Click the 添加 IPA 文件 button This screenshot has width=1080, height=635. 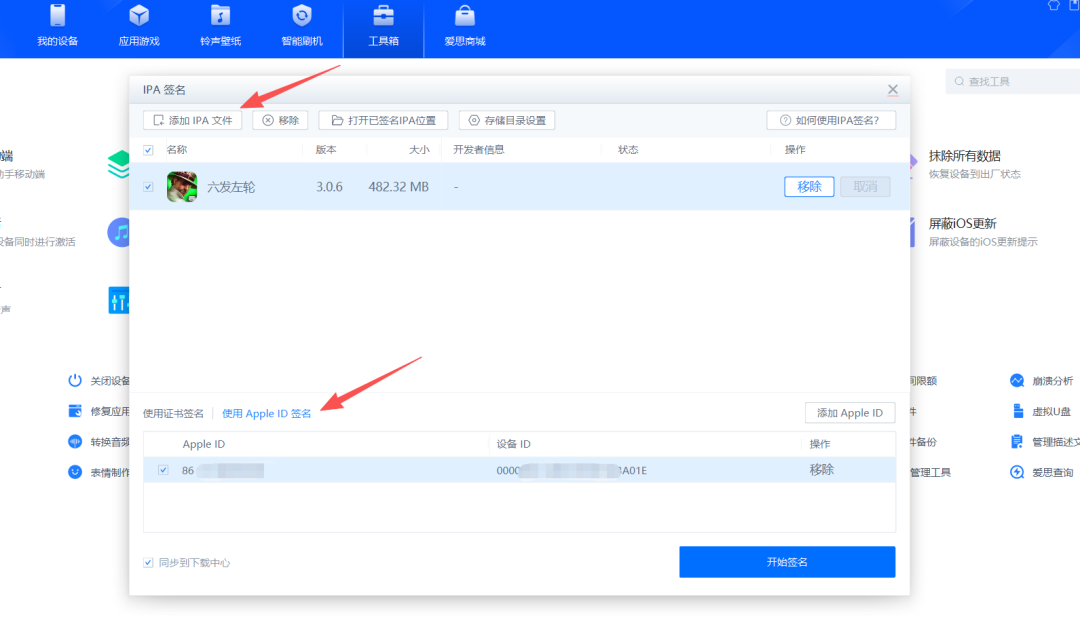191,119
